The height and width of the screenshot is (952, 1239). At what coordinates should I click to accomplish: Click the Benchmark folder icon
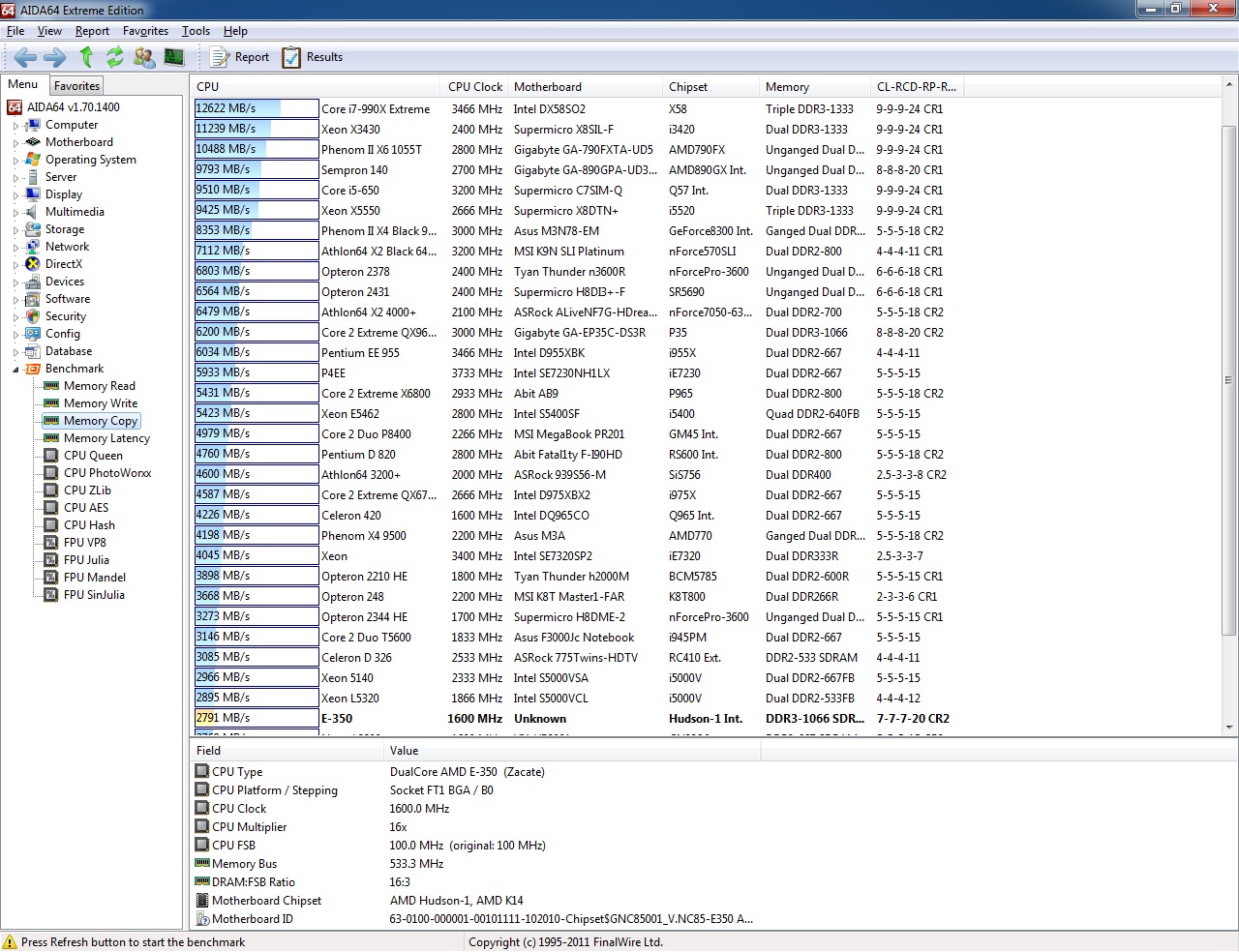(x=33, y=369)
